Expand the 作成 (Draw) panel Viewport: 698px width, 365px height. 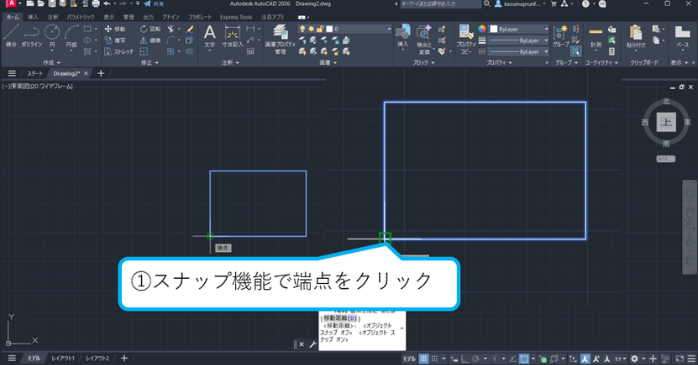pyautogui.click(x=52, y=63)
